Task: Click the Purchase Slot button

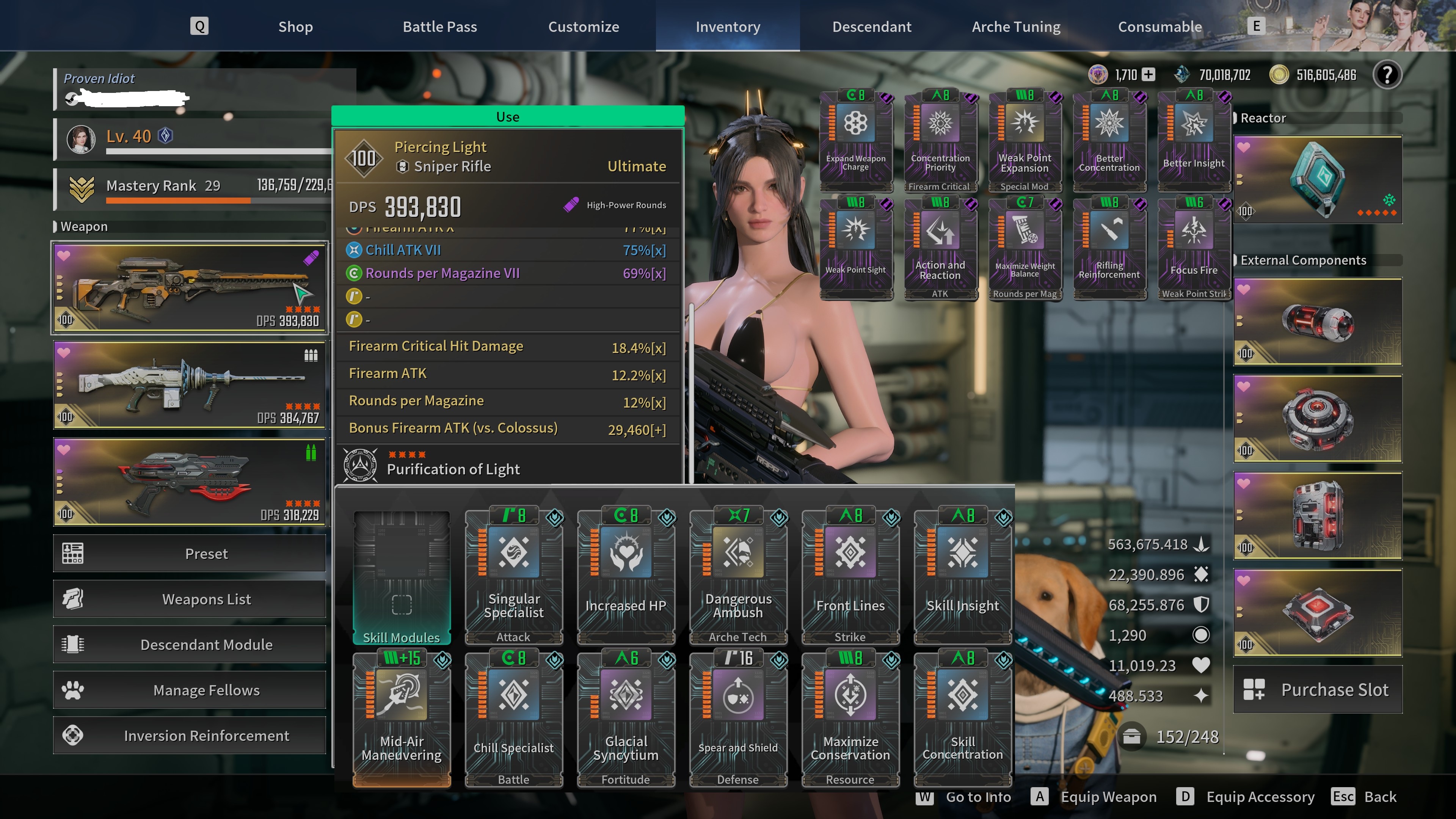Action: tap(1318, 690)
